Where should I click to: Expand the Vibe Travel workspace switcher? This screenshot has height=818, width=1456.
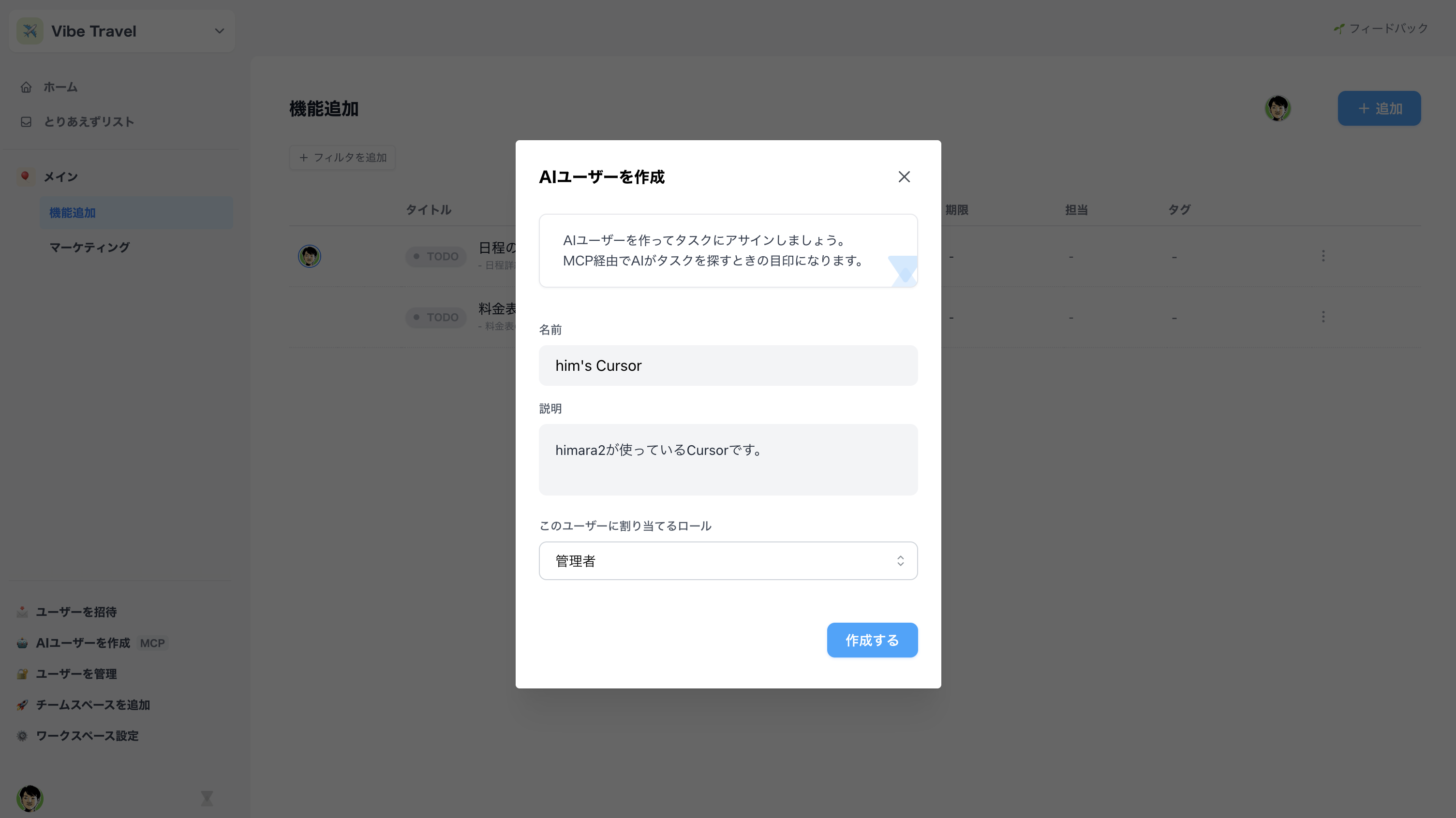219,31
